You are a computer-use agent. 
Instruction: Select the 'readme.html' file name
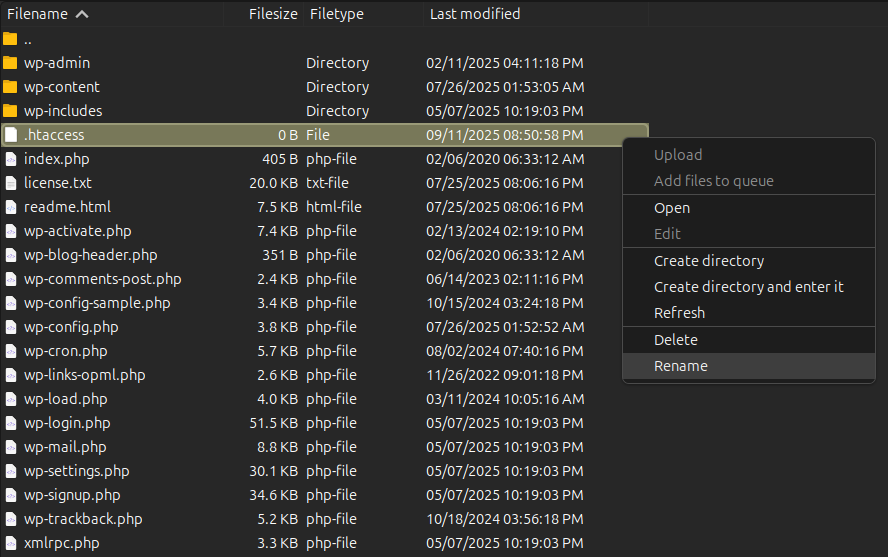[x=67, y=207]
